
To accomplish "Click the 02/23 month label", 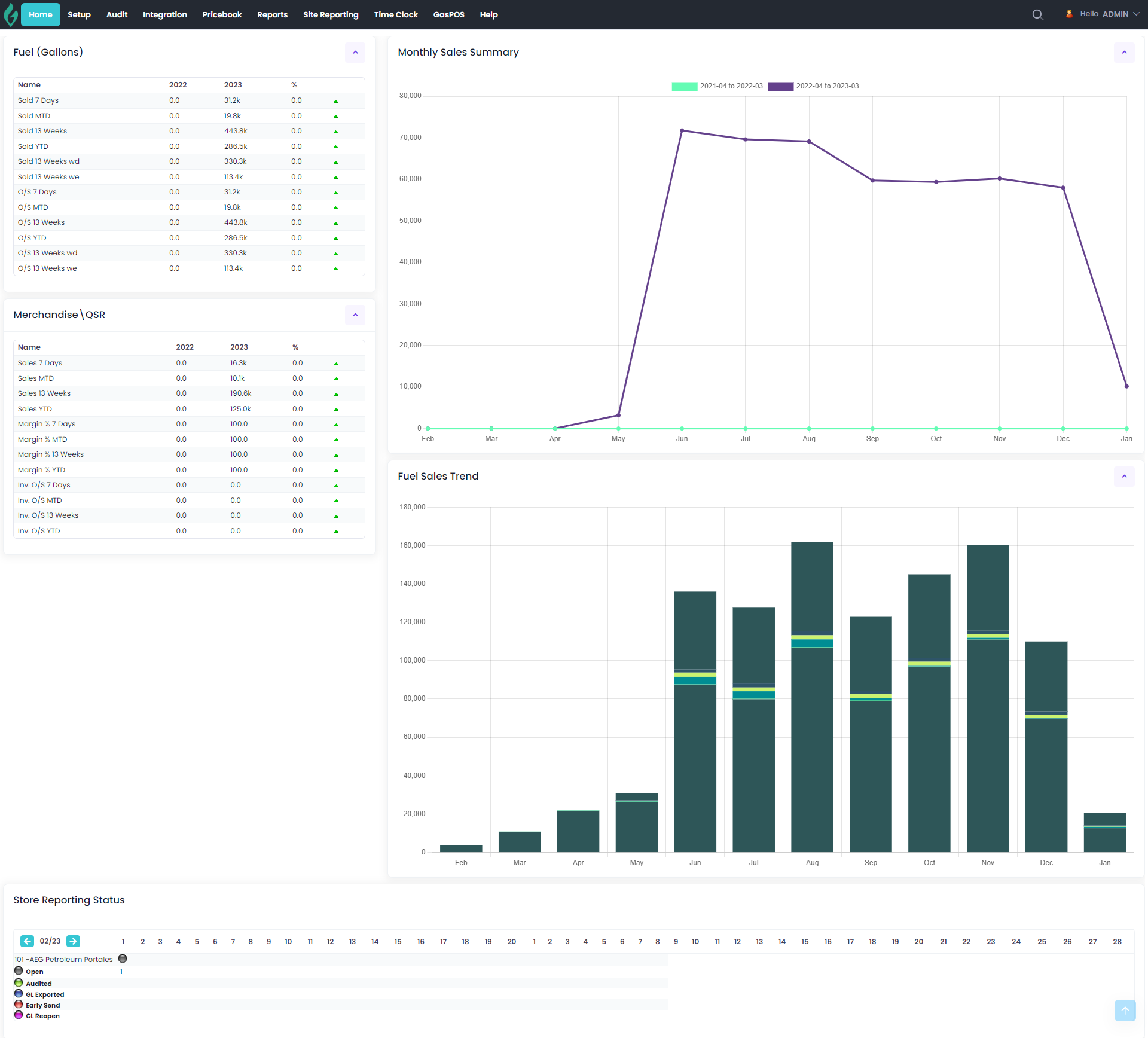I will coord(50,941).
